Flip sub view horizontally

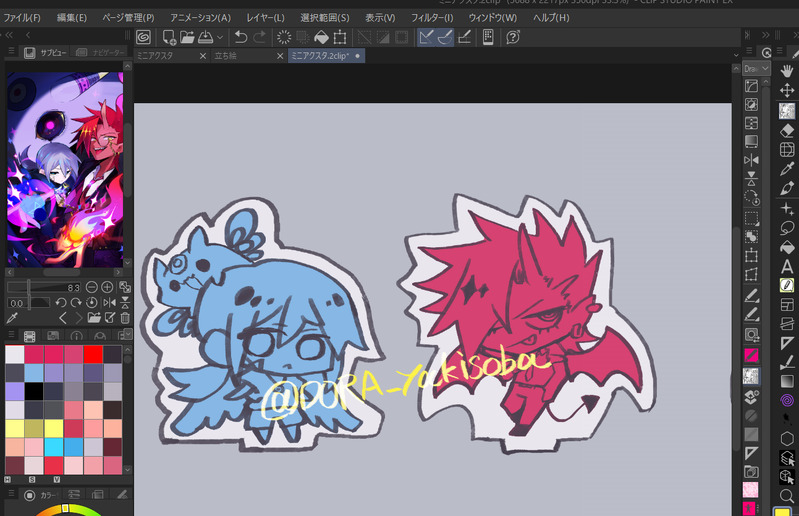109,303
